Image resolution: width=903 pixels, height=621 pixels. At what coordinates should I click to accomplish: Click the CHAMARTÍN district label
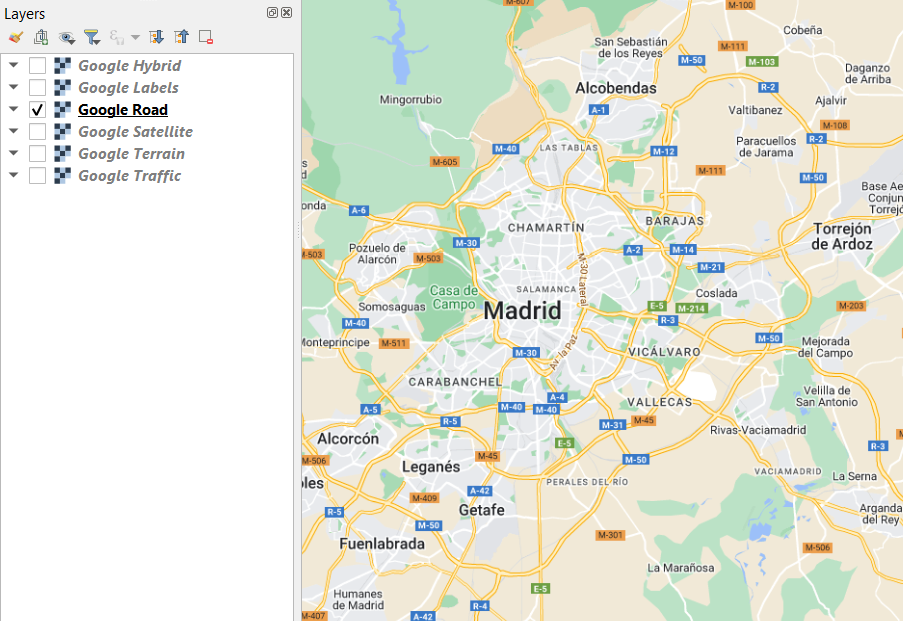tap(546, 228)
